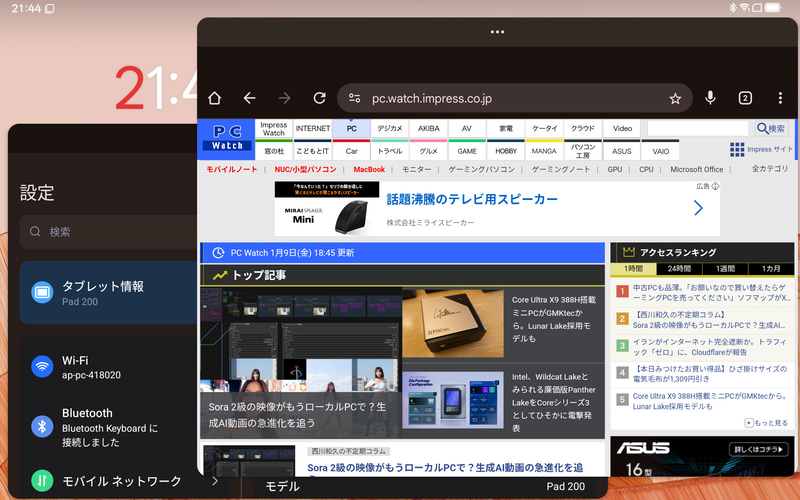
Task: Click the blue arrow on speaker ad
Action: (x=698, y=208)
